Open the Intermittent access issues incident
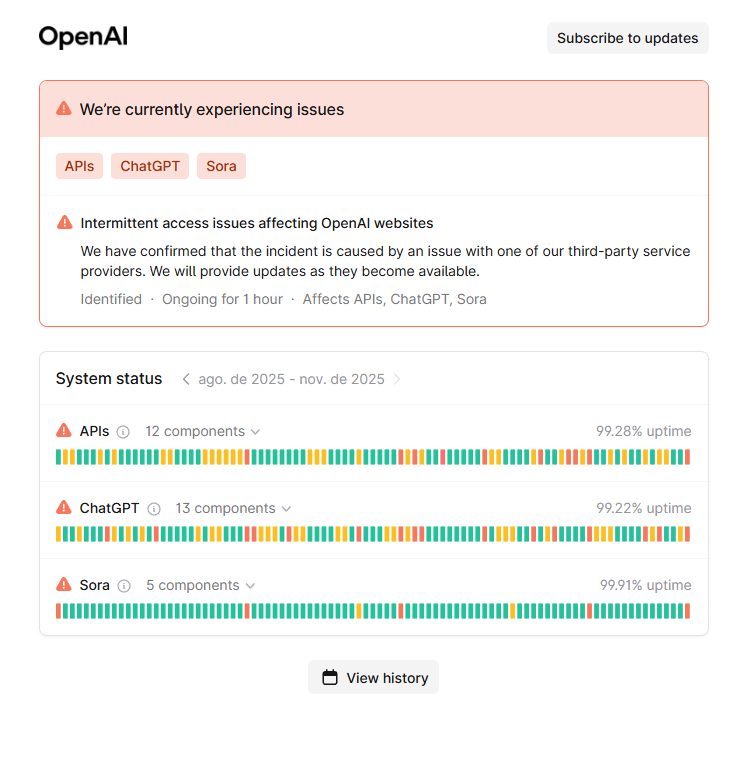Screen dimensions: 744x757 (x=257, y=223)
